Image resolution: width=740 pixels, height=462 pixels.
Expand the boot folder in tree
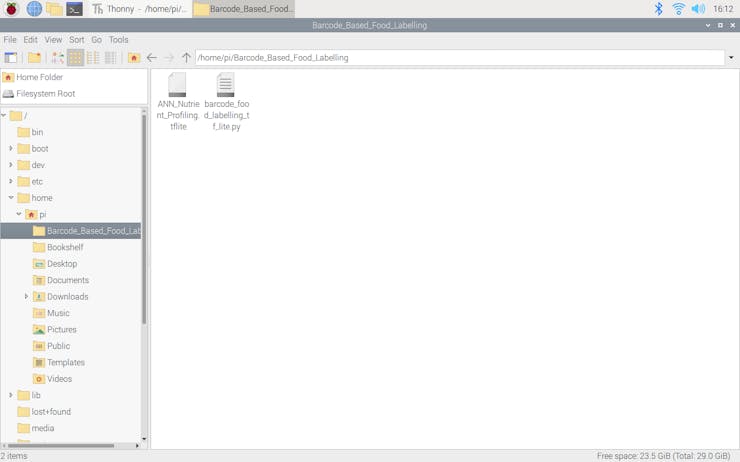(x=10, y=148)
